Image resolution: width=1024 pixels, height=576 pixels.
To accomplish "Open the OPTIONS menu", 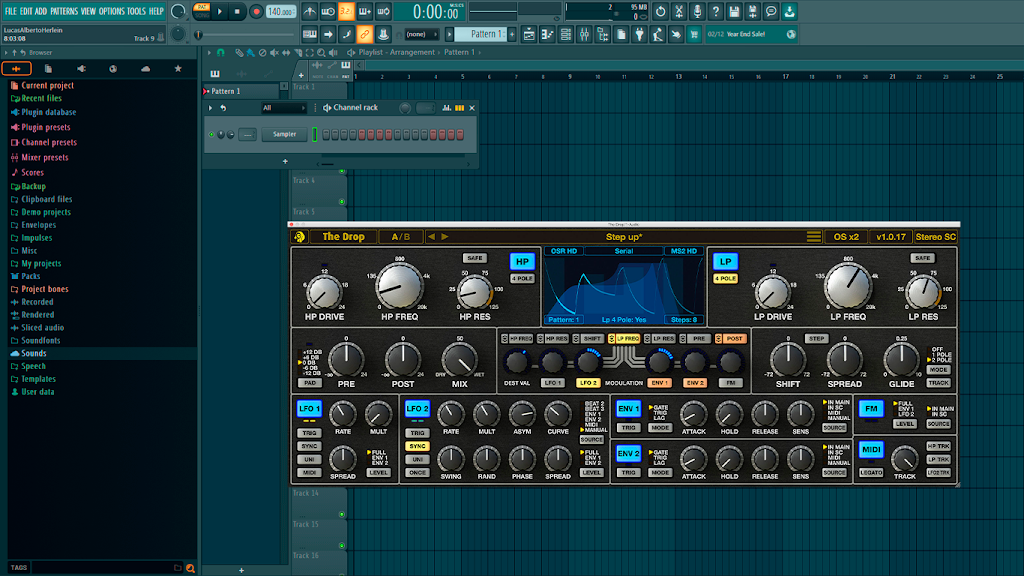I will click(111, 11).
